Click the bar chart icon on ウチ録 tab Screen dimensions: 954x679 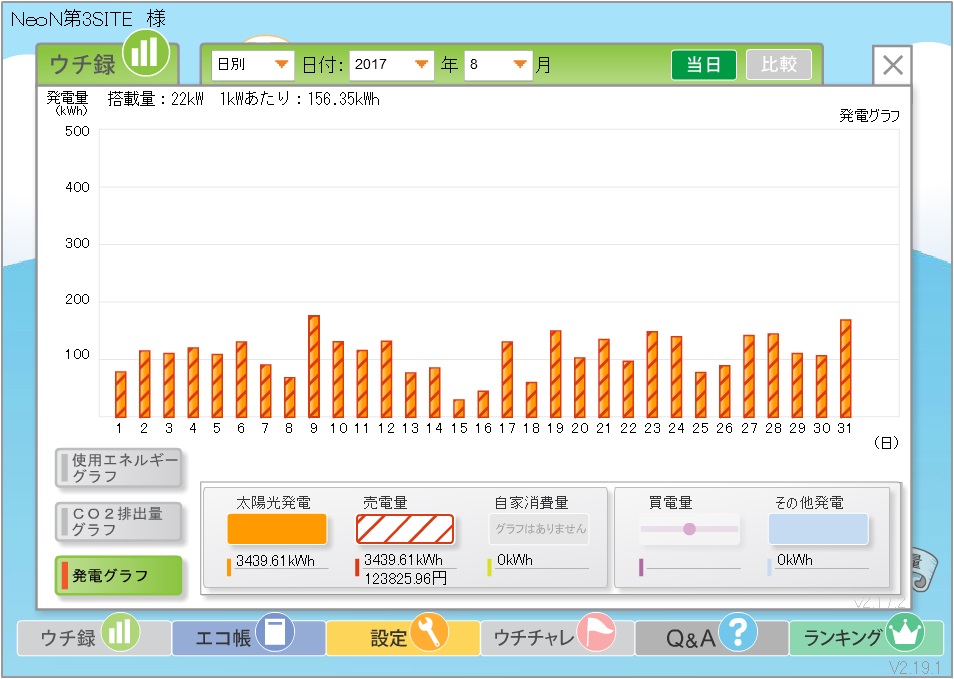tap(146, 52)
